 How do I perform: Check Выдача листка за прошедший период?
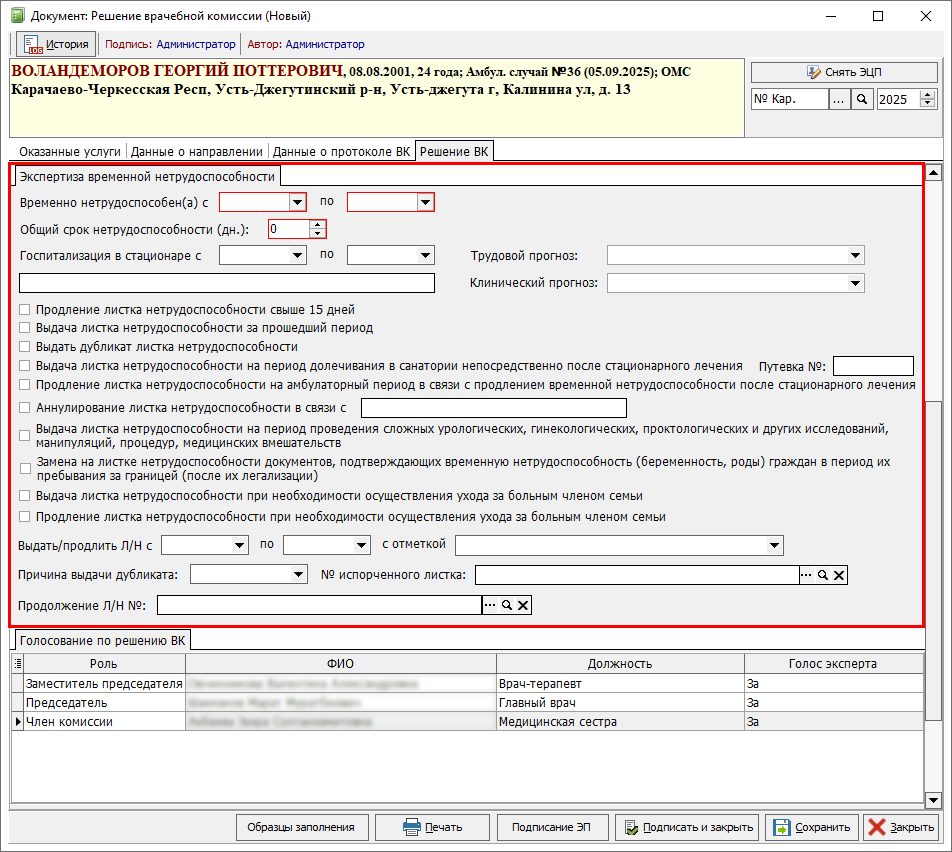coord(24,328)
